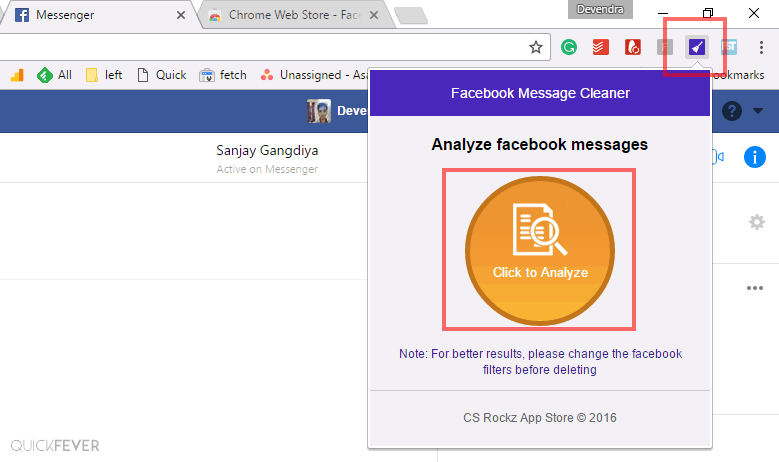The width and height of the screenshot is (779, 462).
Task: Switch to the Chrome Web Store tab
Action: click(x=294, y=15)
